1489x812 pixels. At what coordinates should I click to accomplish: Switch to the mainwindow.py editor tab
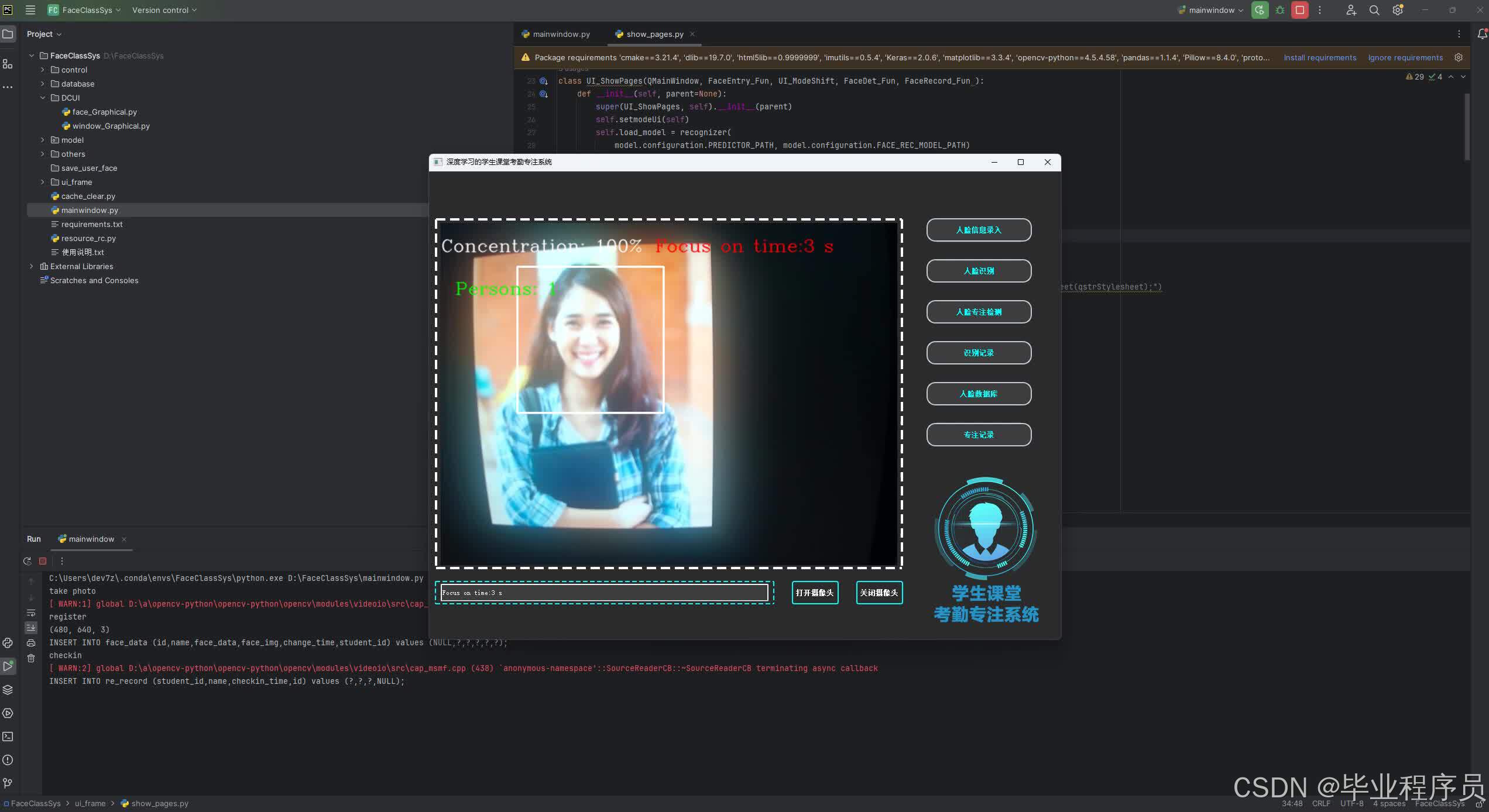pos(556,34)
